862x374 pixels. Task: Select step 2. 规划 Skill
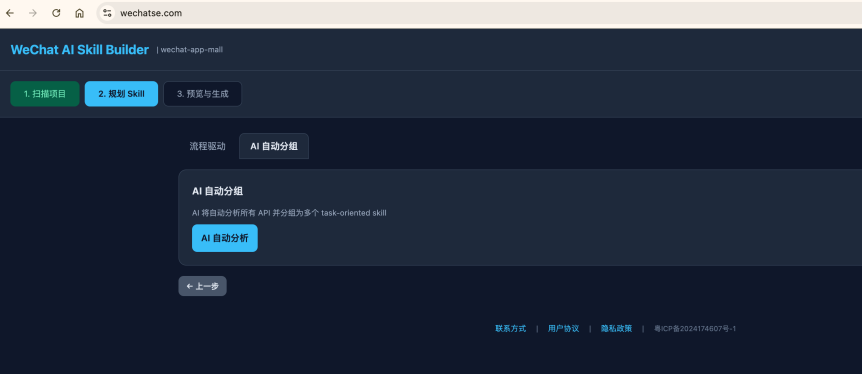pyautogui.click(x=121, y=94)
